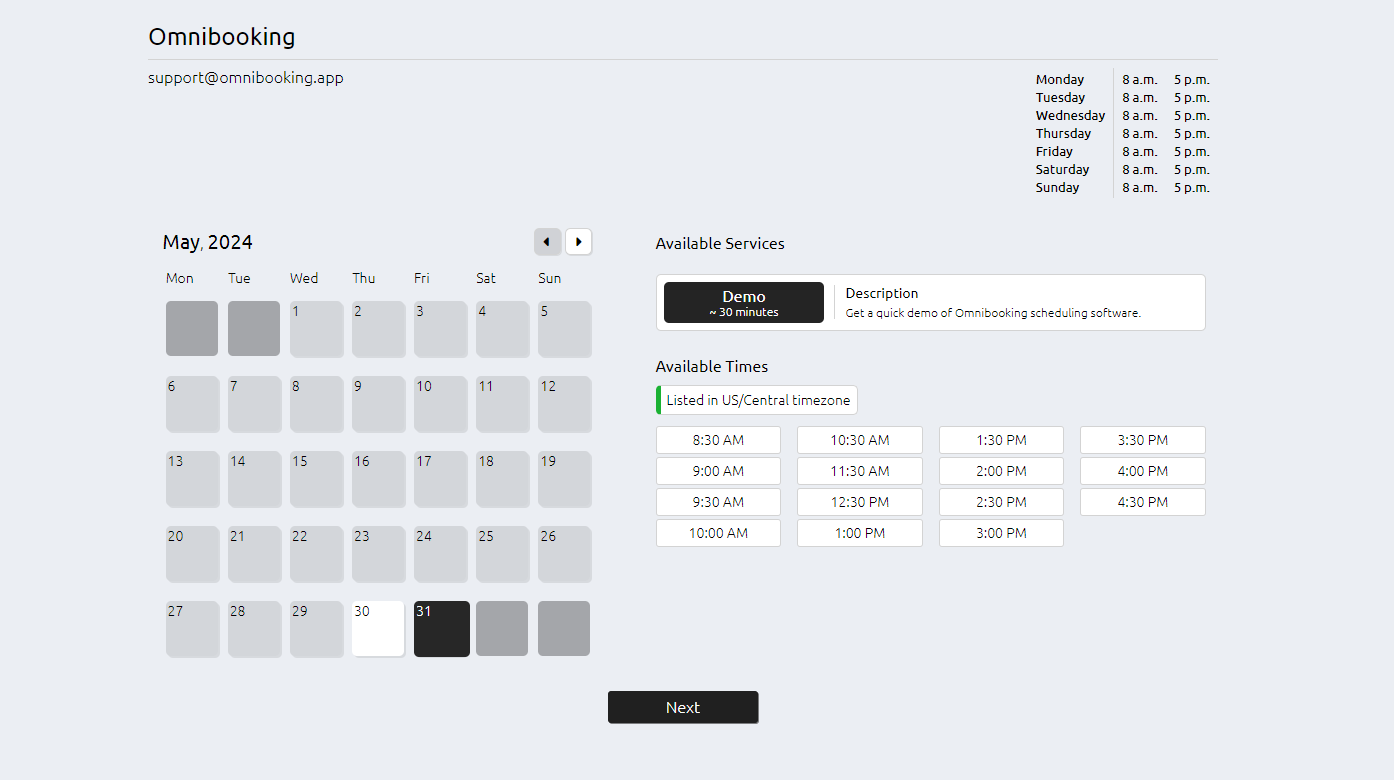Click the Available Services heading
1394x780 pixels.
720,243
